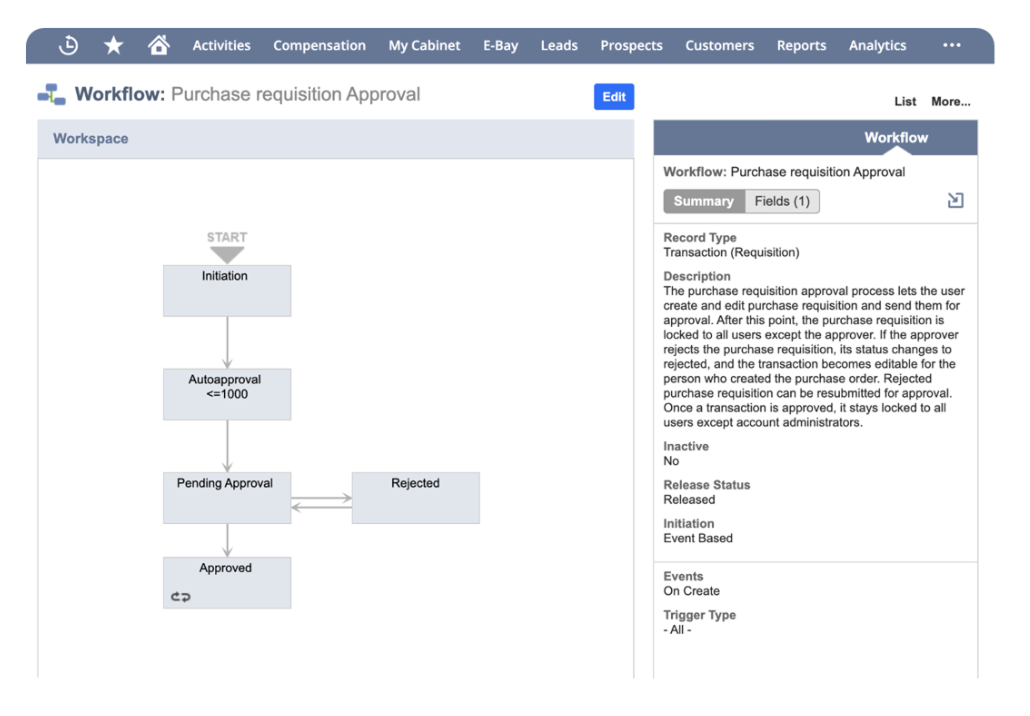Click the 'Event Based' initiation value
Screen dimensions: 1030x716
coord(698,538)
